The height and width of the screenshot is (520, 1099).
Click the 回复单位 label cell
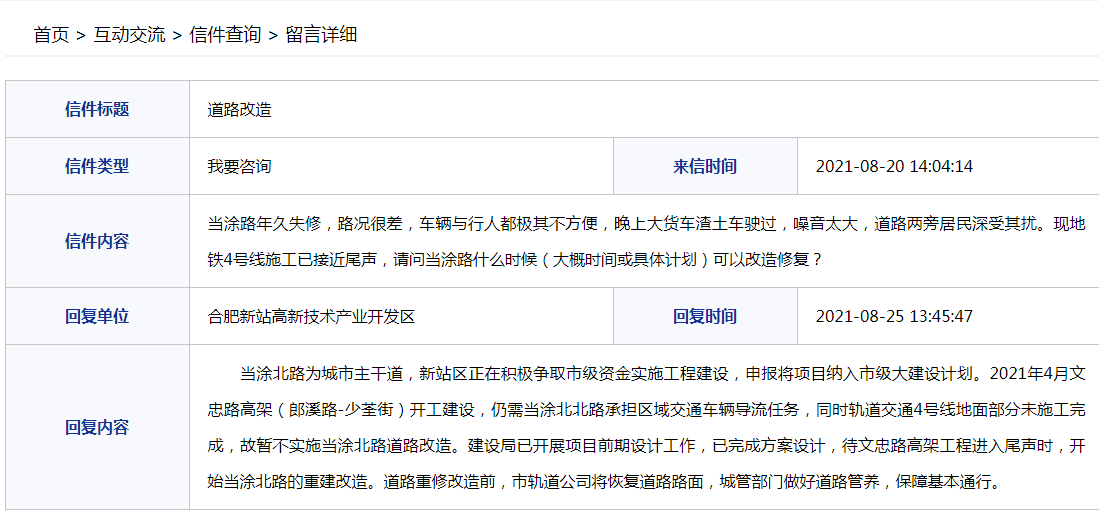coord(97,316)
